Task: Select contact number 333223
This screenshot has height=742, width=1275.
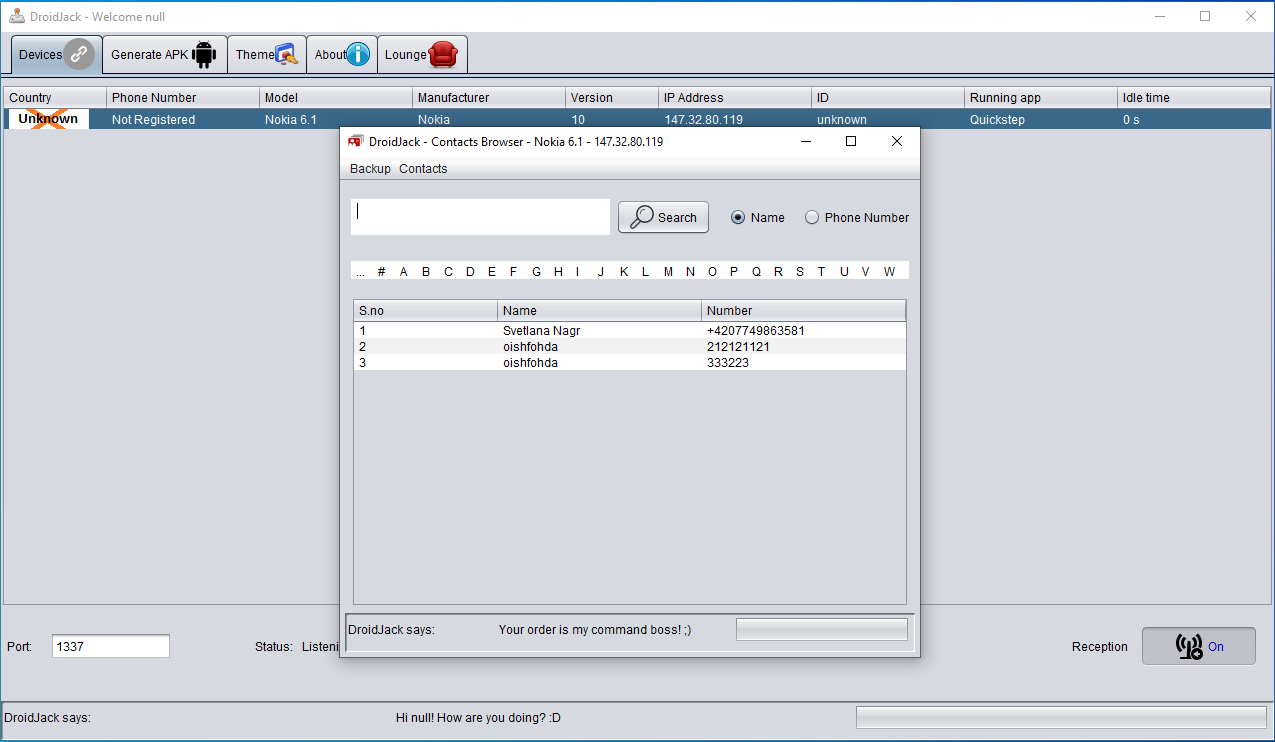Action: click(x=728, y=362)
